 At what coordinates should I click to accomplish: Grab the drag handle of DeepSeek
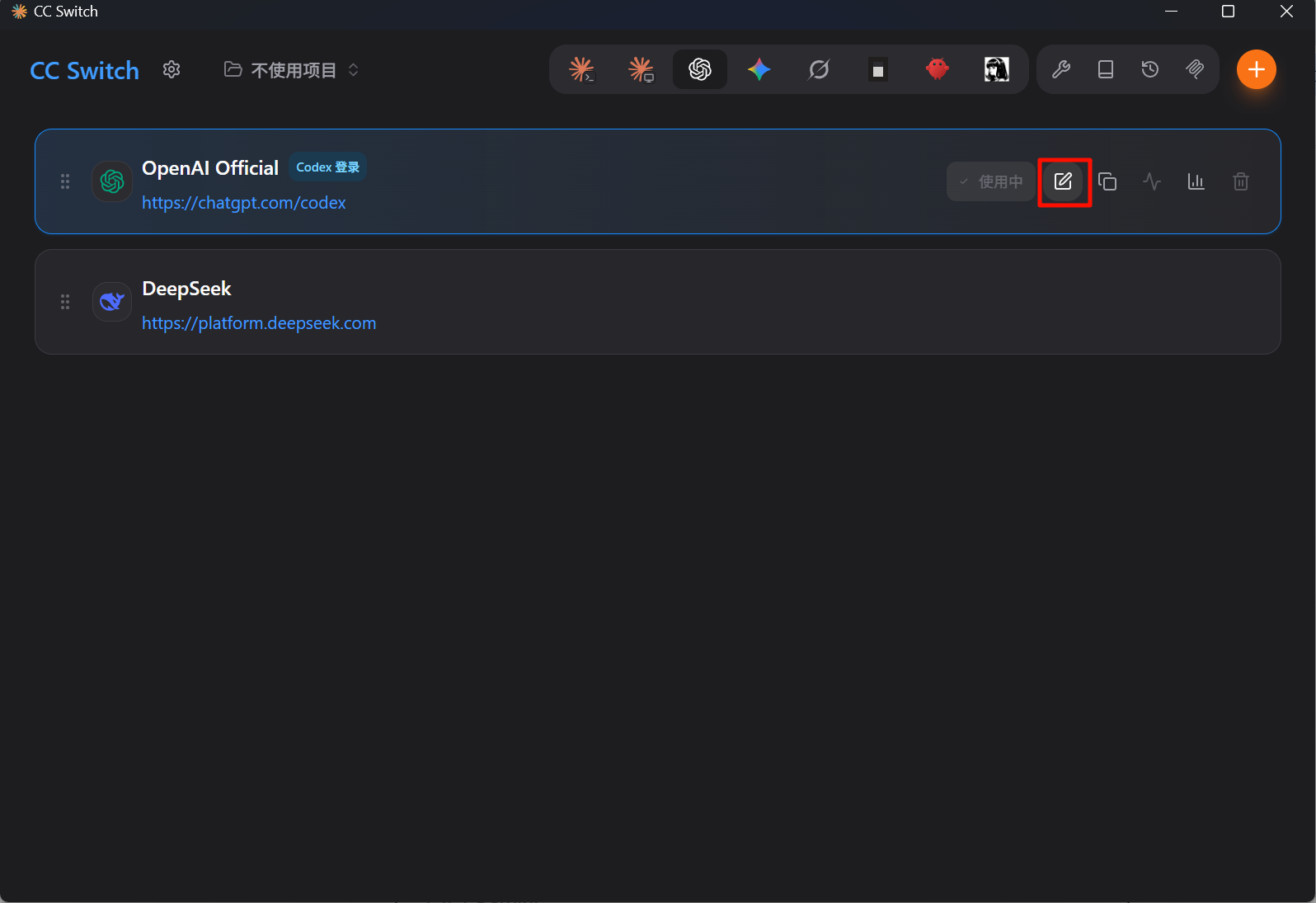65,302
